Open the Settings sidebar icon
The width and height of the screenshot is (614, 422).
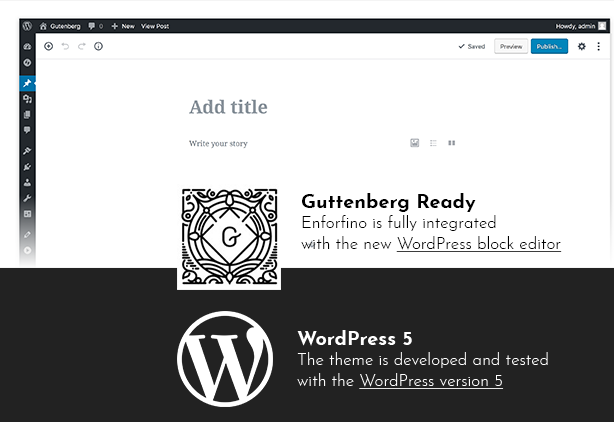pyautogui.click(x=27, y=214)
